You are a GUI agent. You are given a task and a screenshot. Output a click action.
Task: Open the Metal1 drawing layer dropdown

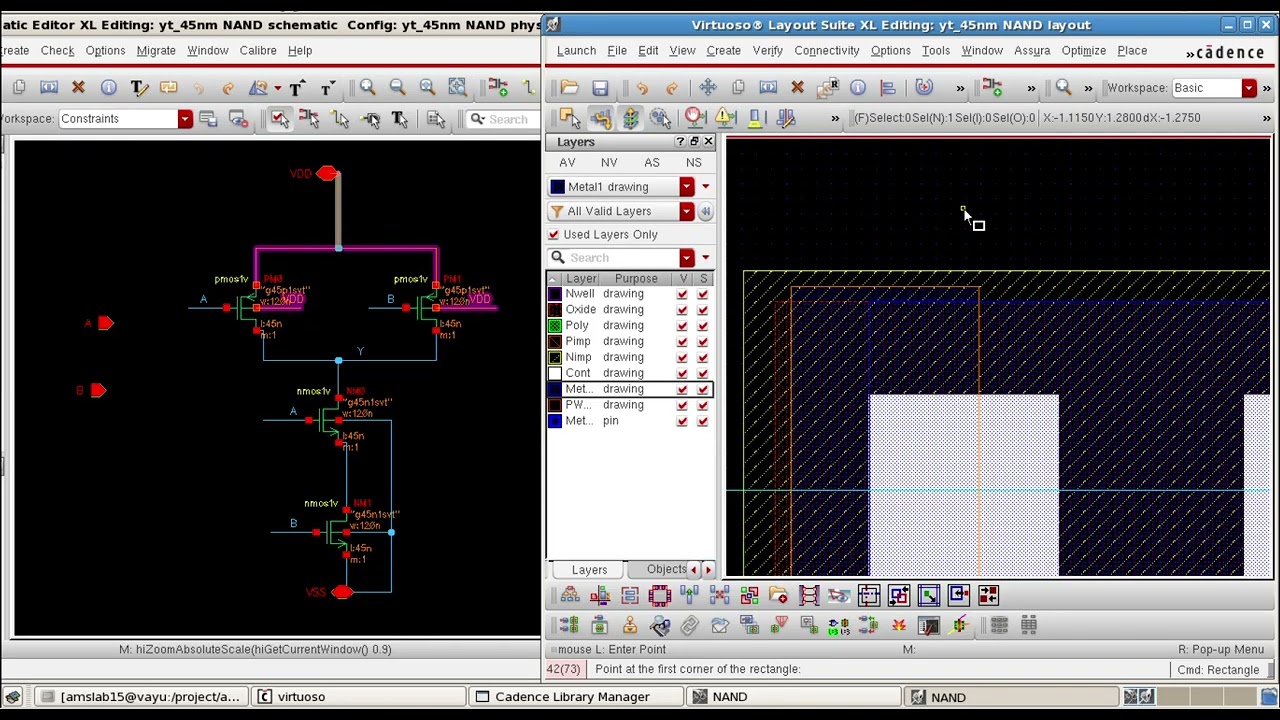click(x=686, y=187)
